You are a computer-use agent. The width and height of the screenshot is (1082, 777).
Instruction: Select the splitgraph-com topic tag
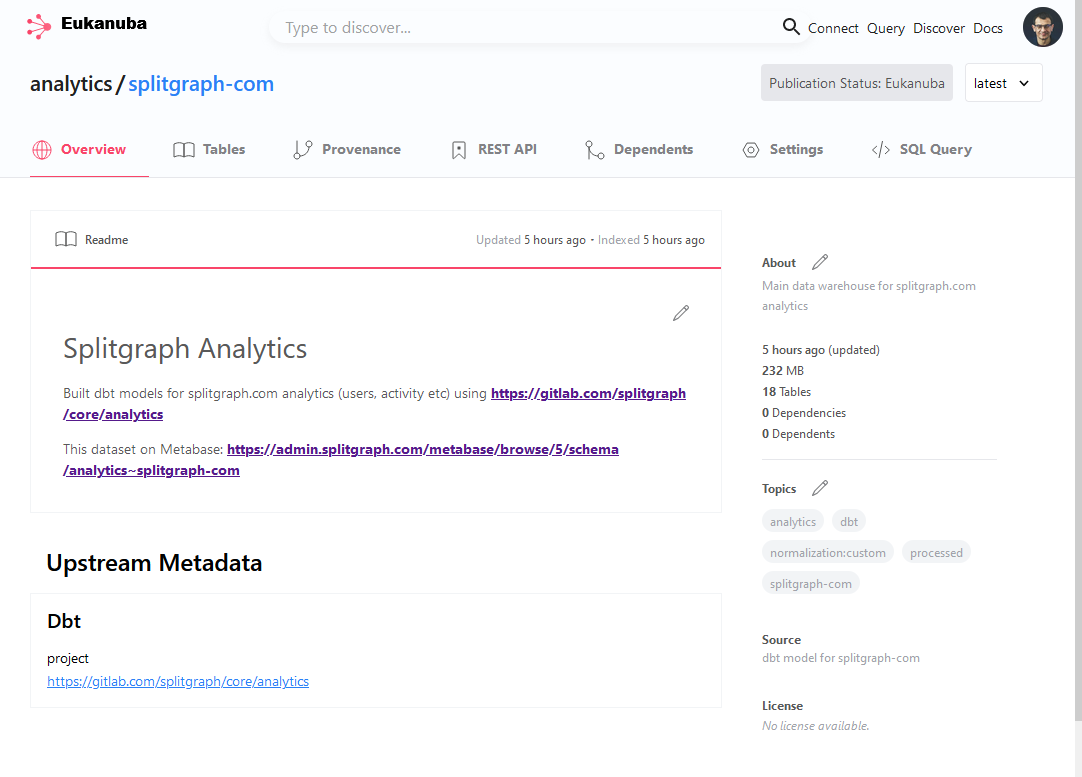(x=811, y=584)
